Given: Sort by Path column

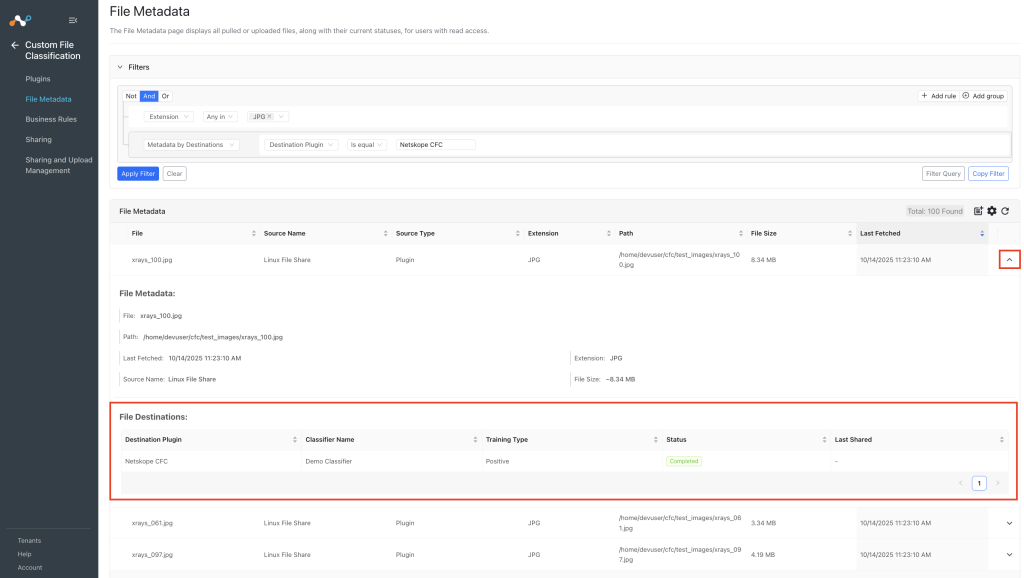Looking at the screenshot, I should (x=741, y=233).
